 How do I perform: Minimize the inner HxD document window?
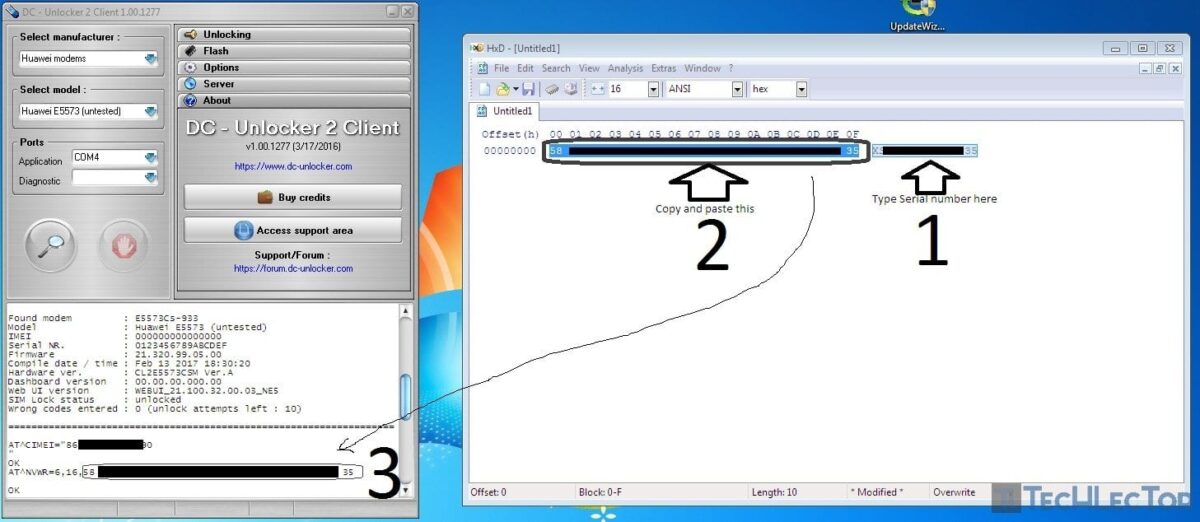[1145, 69]
